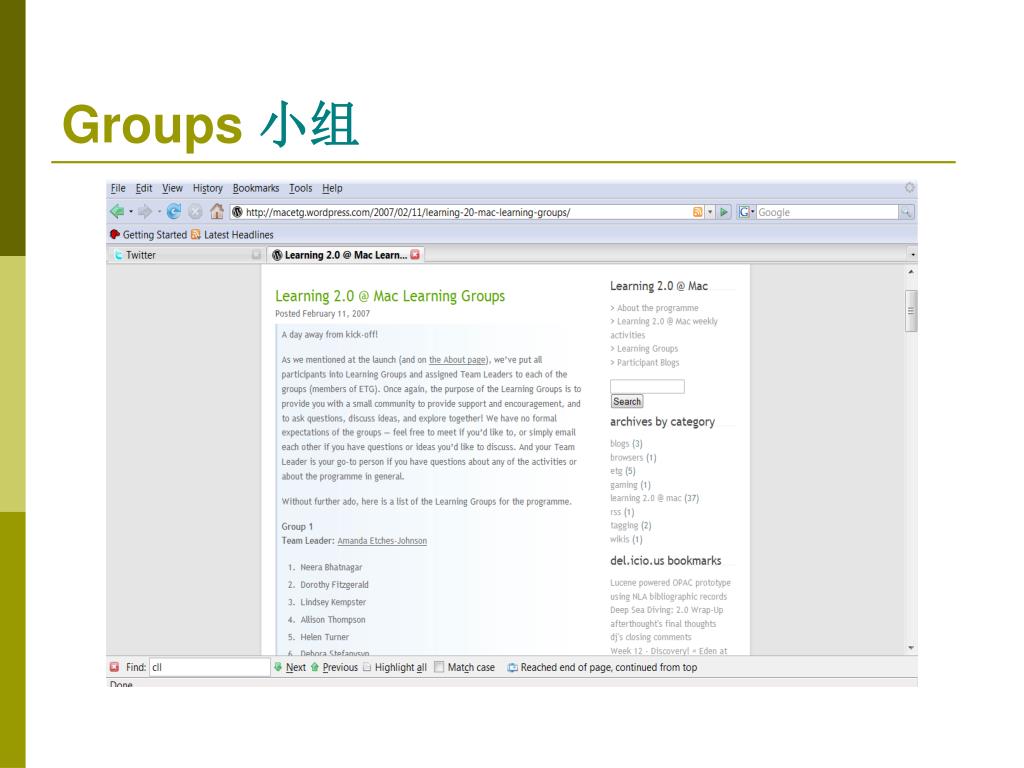Screen dimensions: 1024x768
Task: Open the Google search engine selector
Action: coord(746,212)
